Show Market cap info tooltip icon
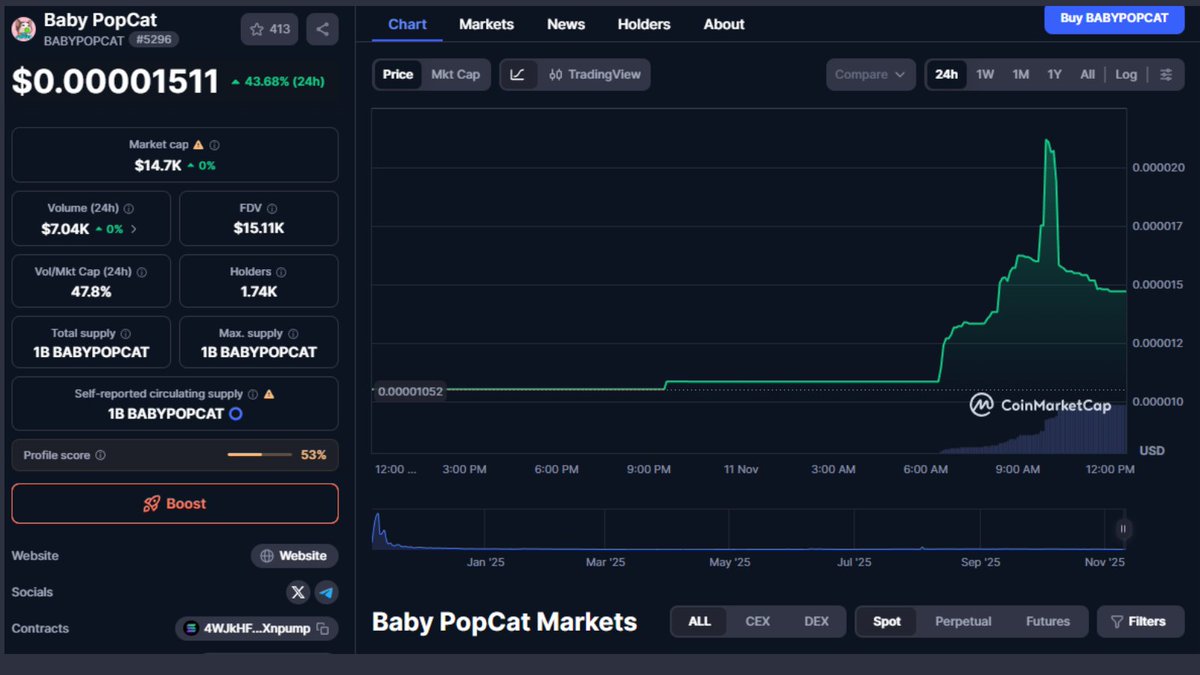This screenshot has width=1200, height=675. pyautogui.click(x=214, y=145)
